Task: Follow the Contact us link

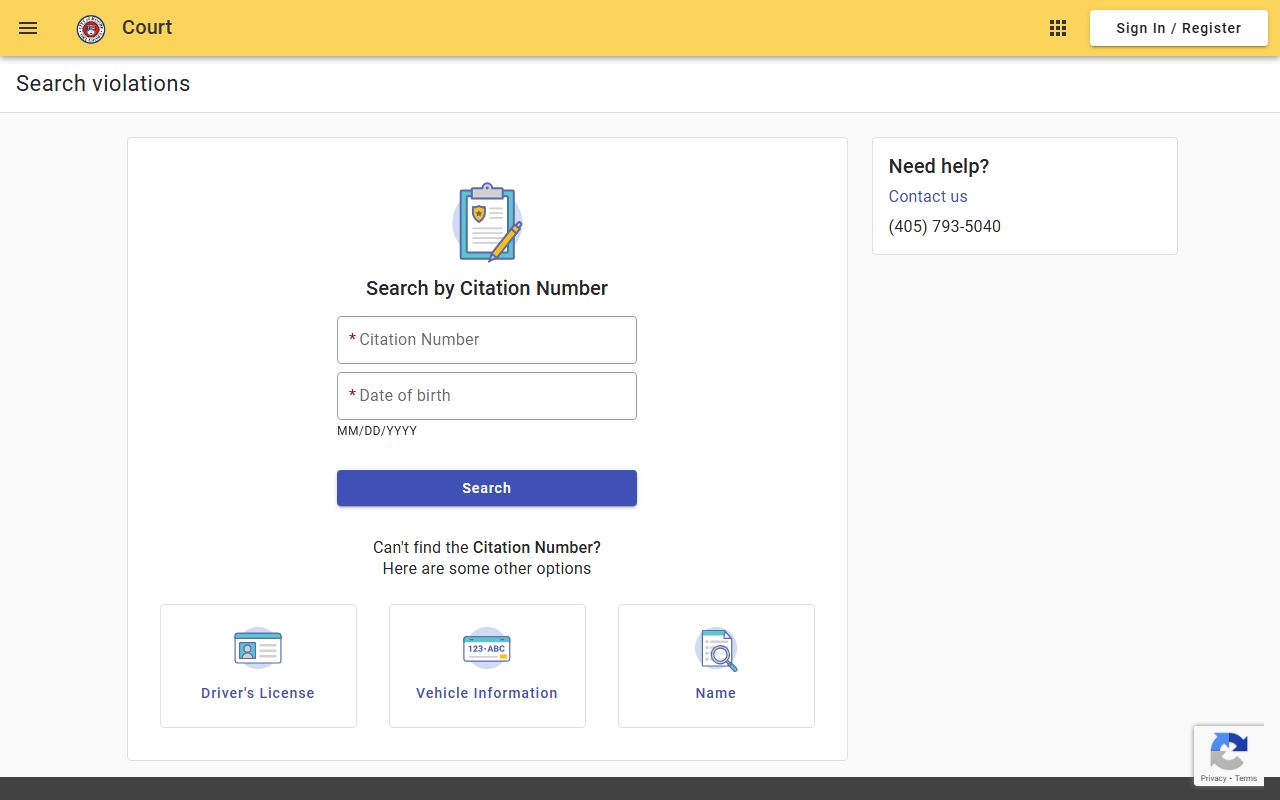Action: [x=928, y=197]
